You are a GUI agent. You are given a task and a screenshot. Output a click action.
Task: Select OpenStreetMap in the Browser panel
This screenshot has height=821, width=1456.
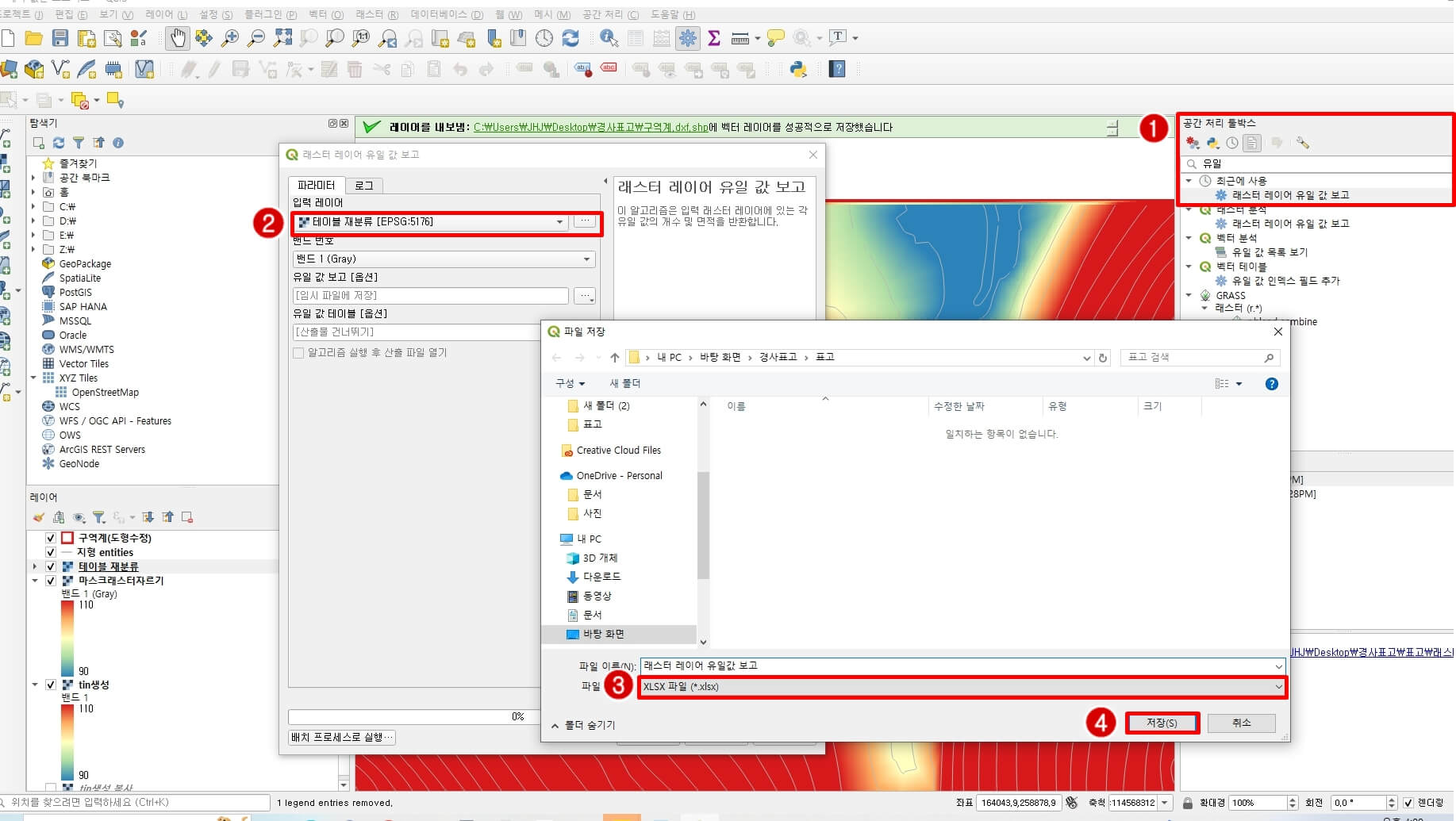pyautogui.click(x=105, y=393)
